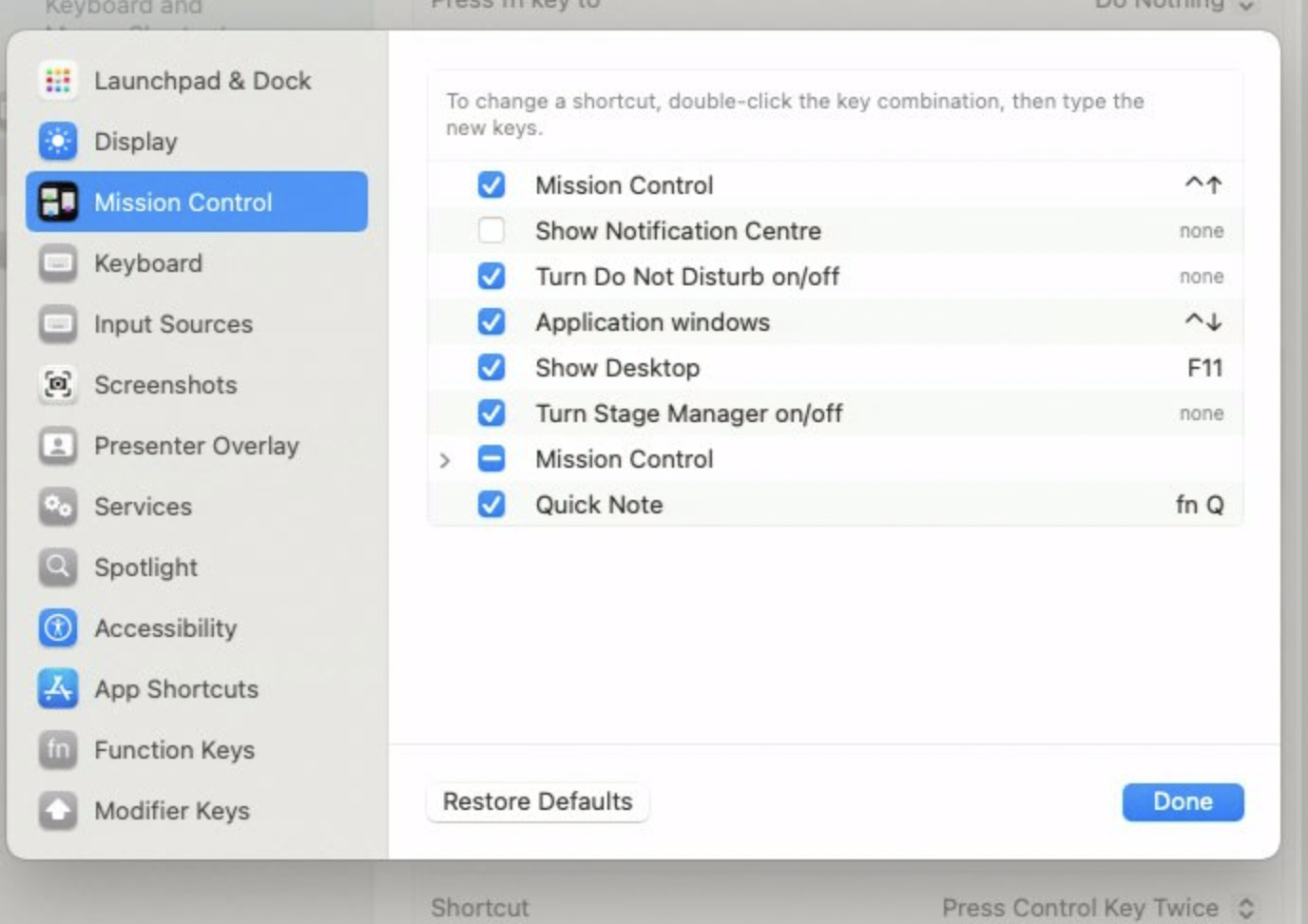Select the Modifier Keys sidebar item
Screen dimensions: 1308x924
(x=171, y=811)
